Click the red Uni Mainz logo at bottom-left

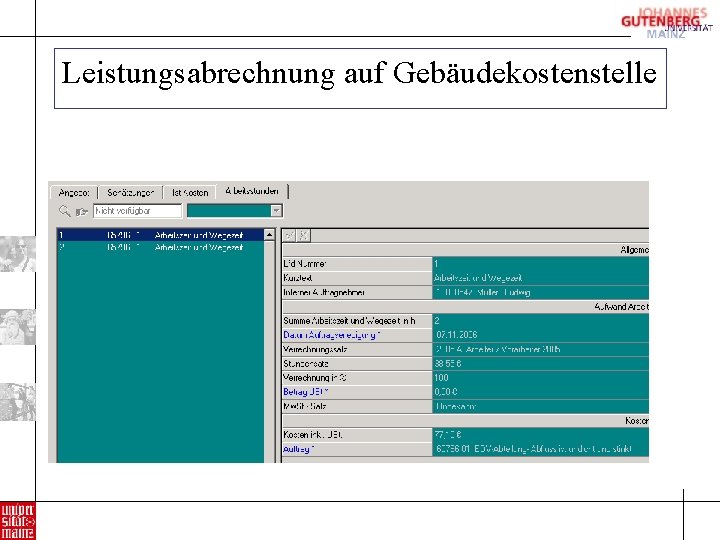click(x=17, y=521)
